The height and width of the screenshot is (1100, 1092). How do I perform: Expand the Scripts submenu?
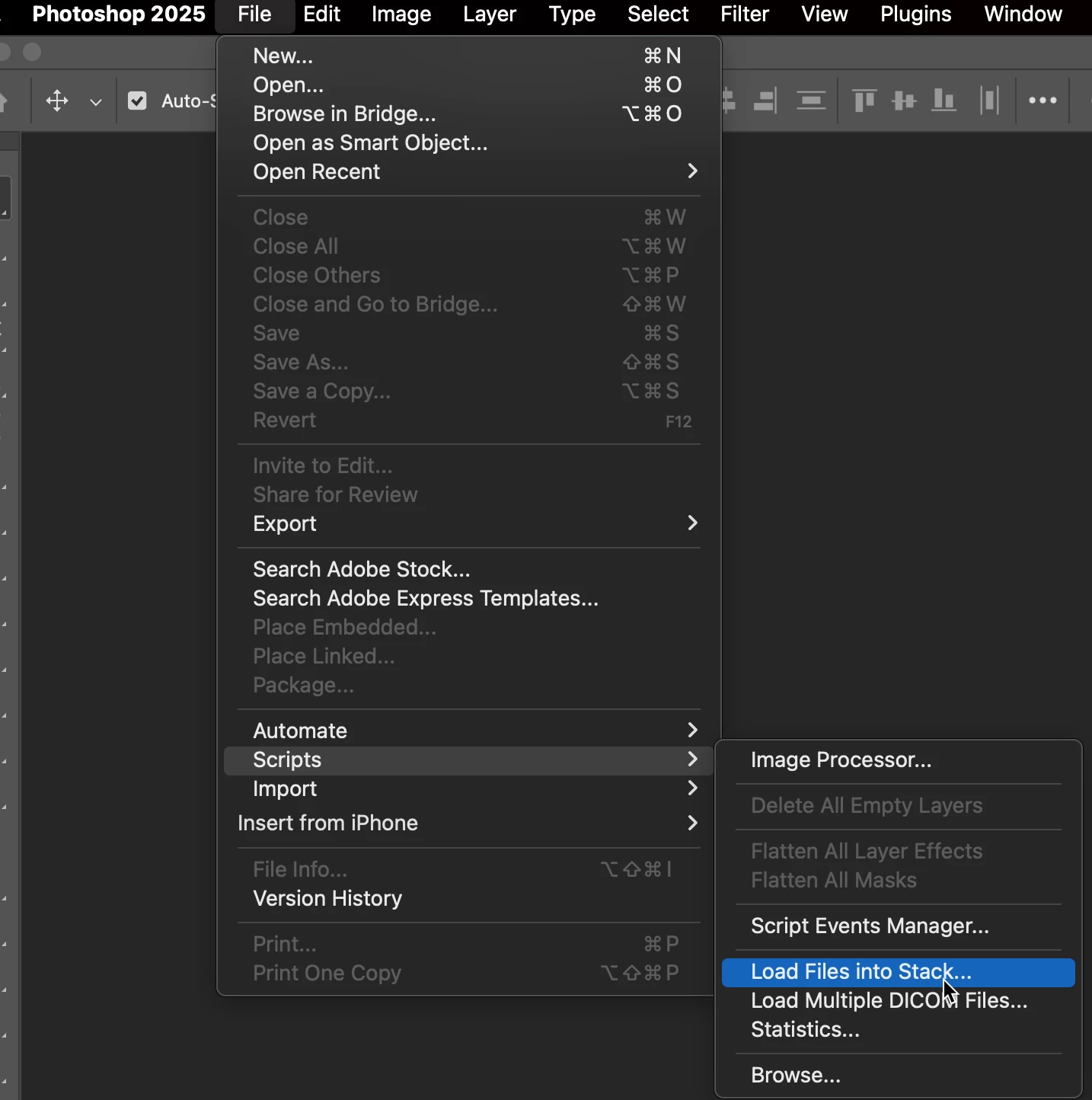468,759
